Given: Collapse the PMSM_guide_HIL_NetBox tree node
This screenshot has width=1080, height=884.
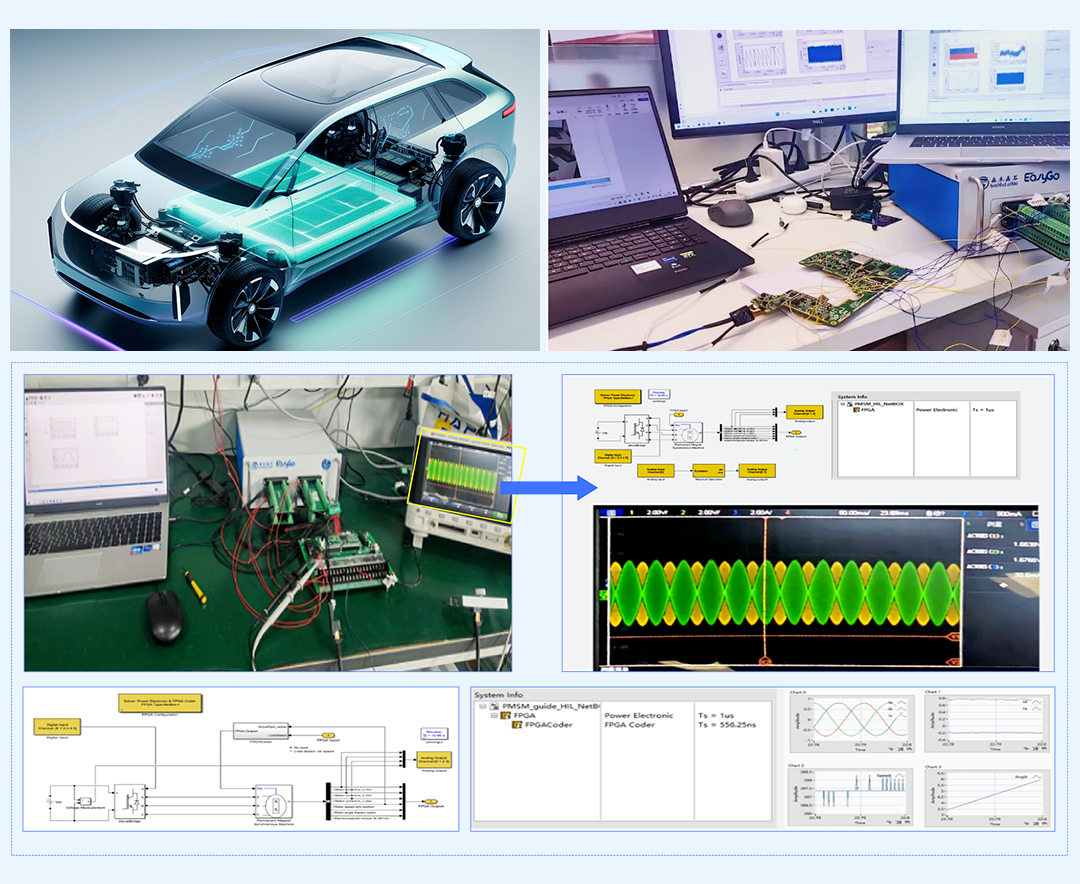Looking at the screenshot, I should [x=483, y=706].
